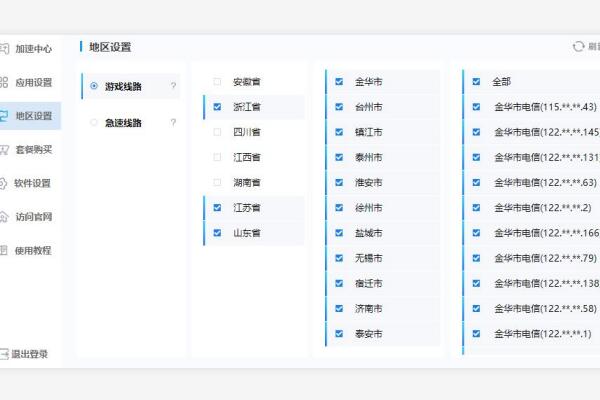Click the help icon next to 急速线路
Image resolution: width=600 pixels, height=400 pixels.
click(173, 122)
